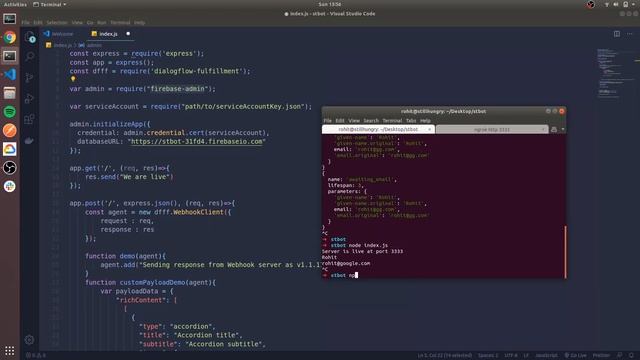Open the system status menu in the top bar

(x=620, y=4)
